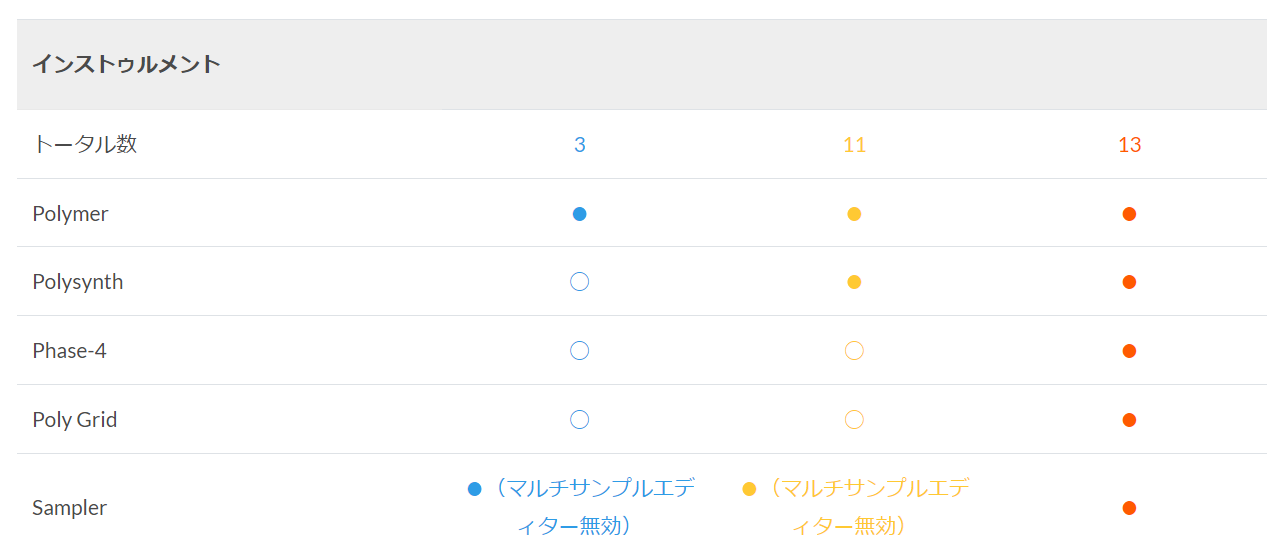Click the Poly Grid row label

coord(75,420)
